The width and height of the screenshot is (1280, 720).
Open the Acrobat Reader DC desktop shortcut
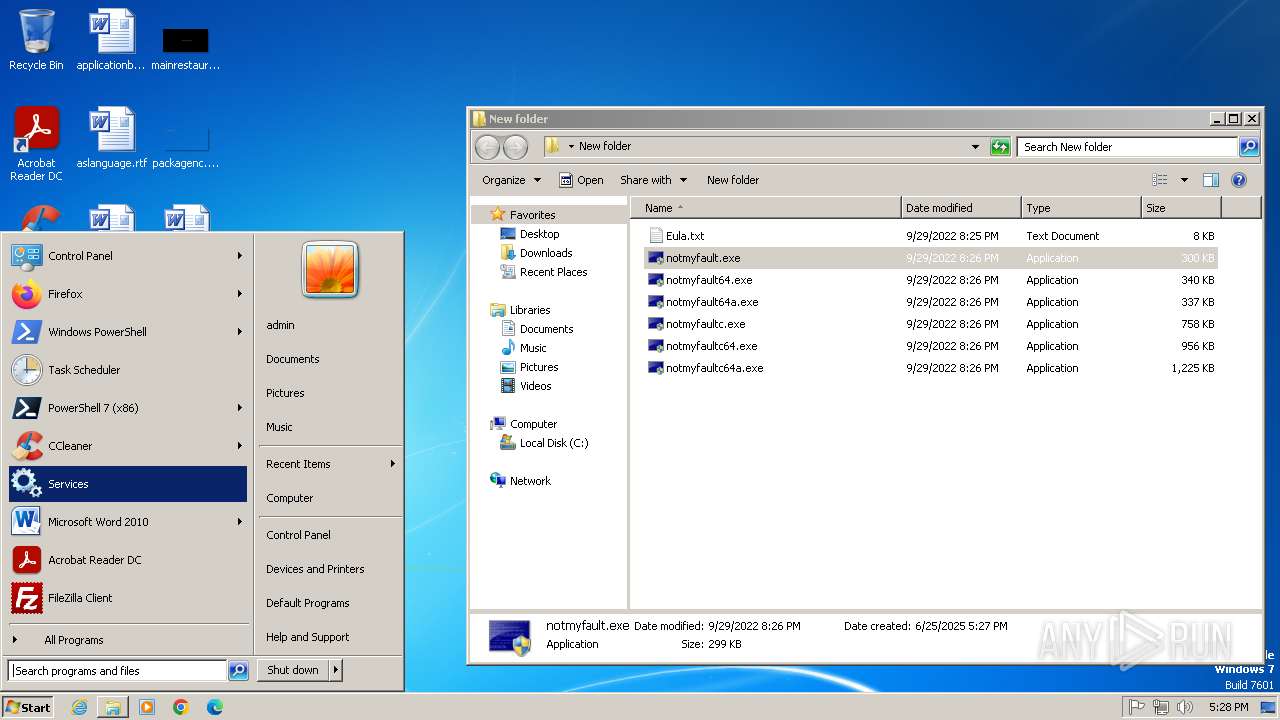click(36, 143)
